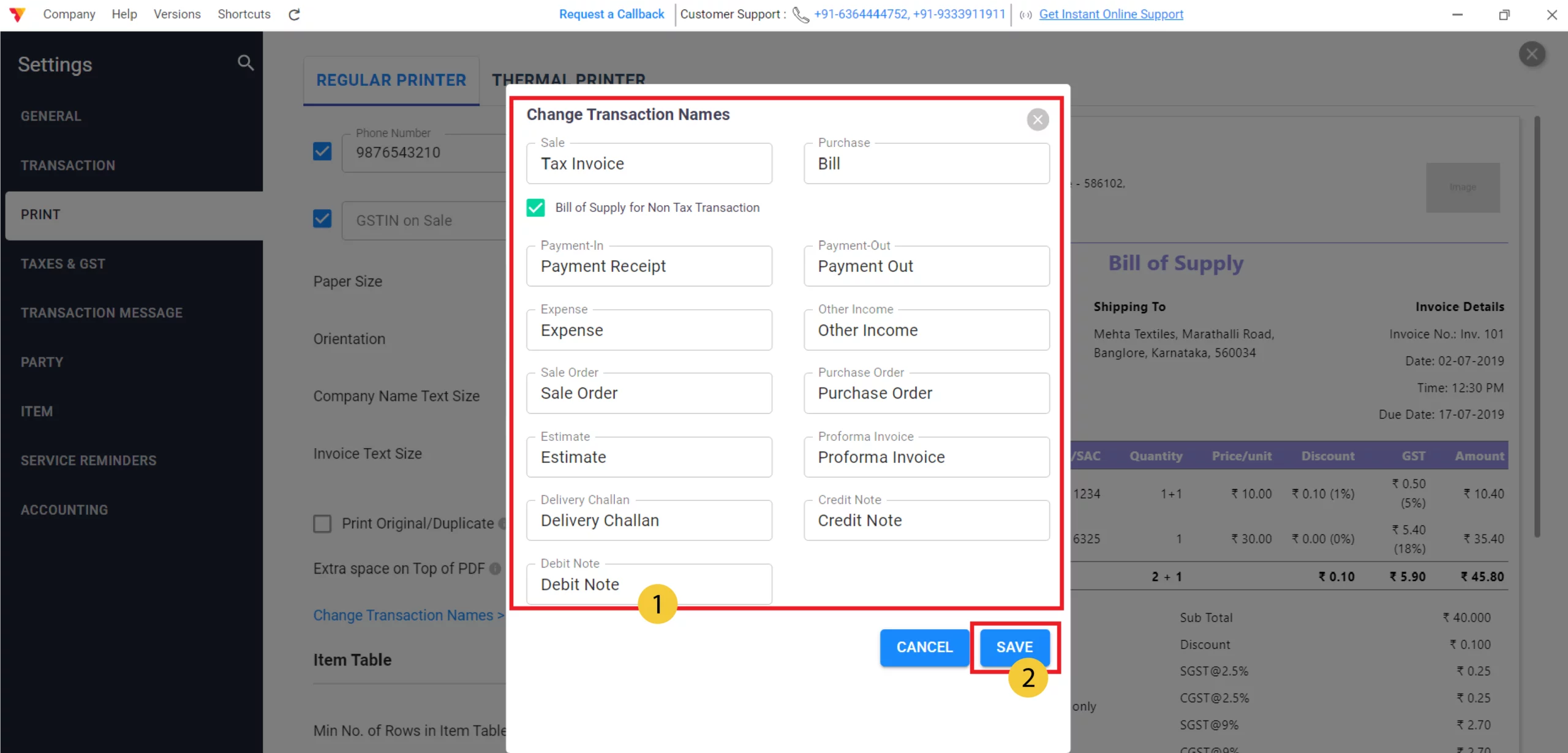Select the Sale Tax Invoice input field

tap(649, 163)
